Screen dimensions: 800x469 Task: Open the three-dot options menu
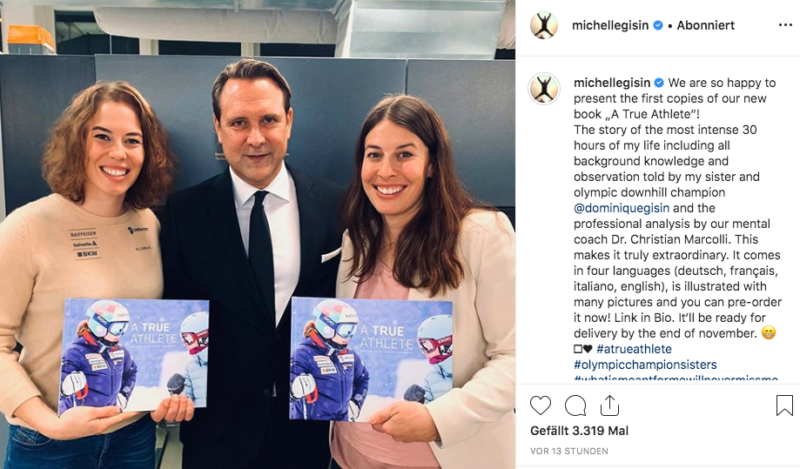pyautogui.click(x=785, y=25)
